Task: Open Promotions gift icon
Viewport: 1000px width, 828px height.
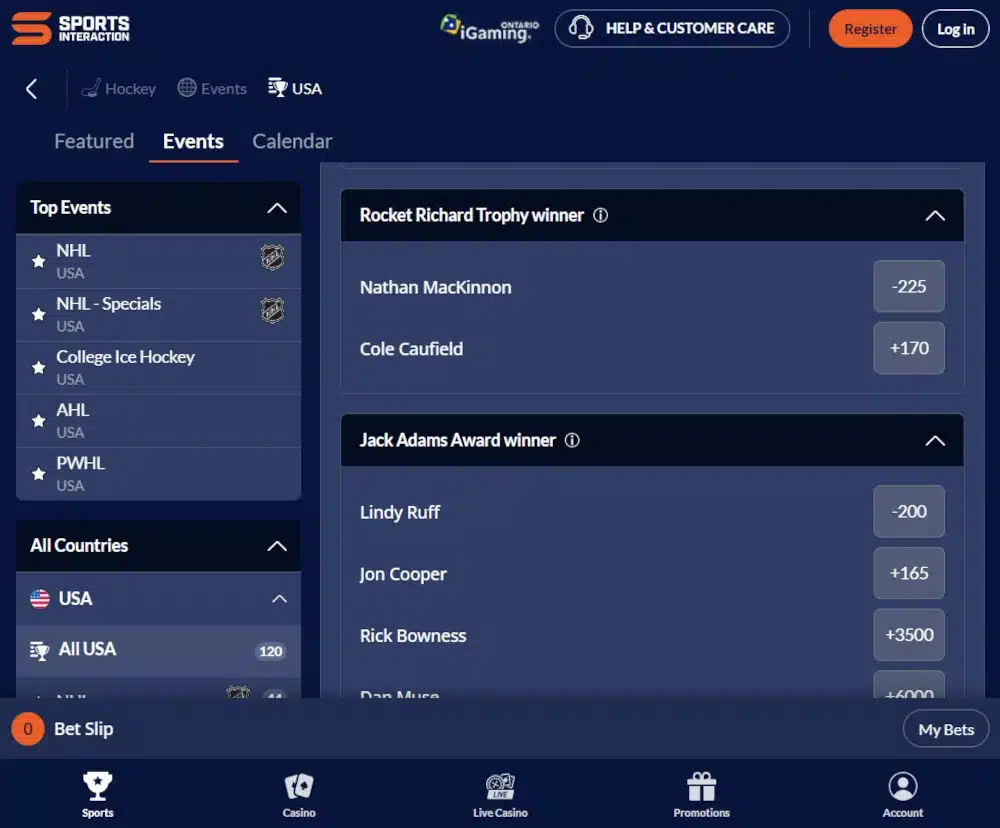Action: click(702, 787)
